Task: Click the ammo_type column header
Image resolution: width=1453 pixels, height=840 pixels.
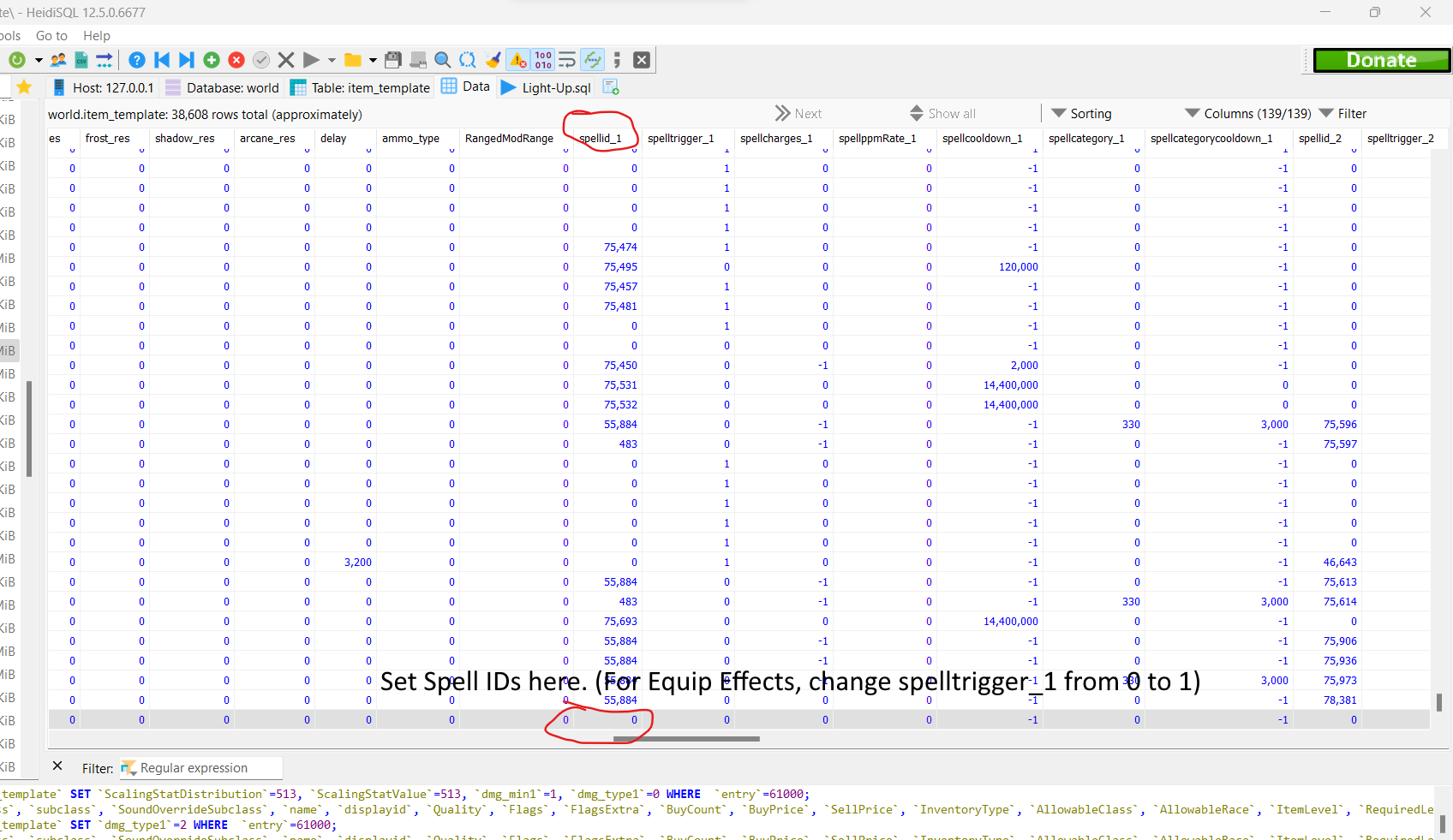Action: pos(417,139)
